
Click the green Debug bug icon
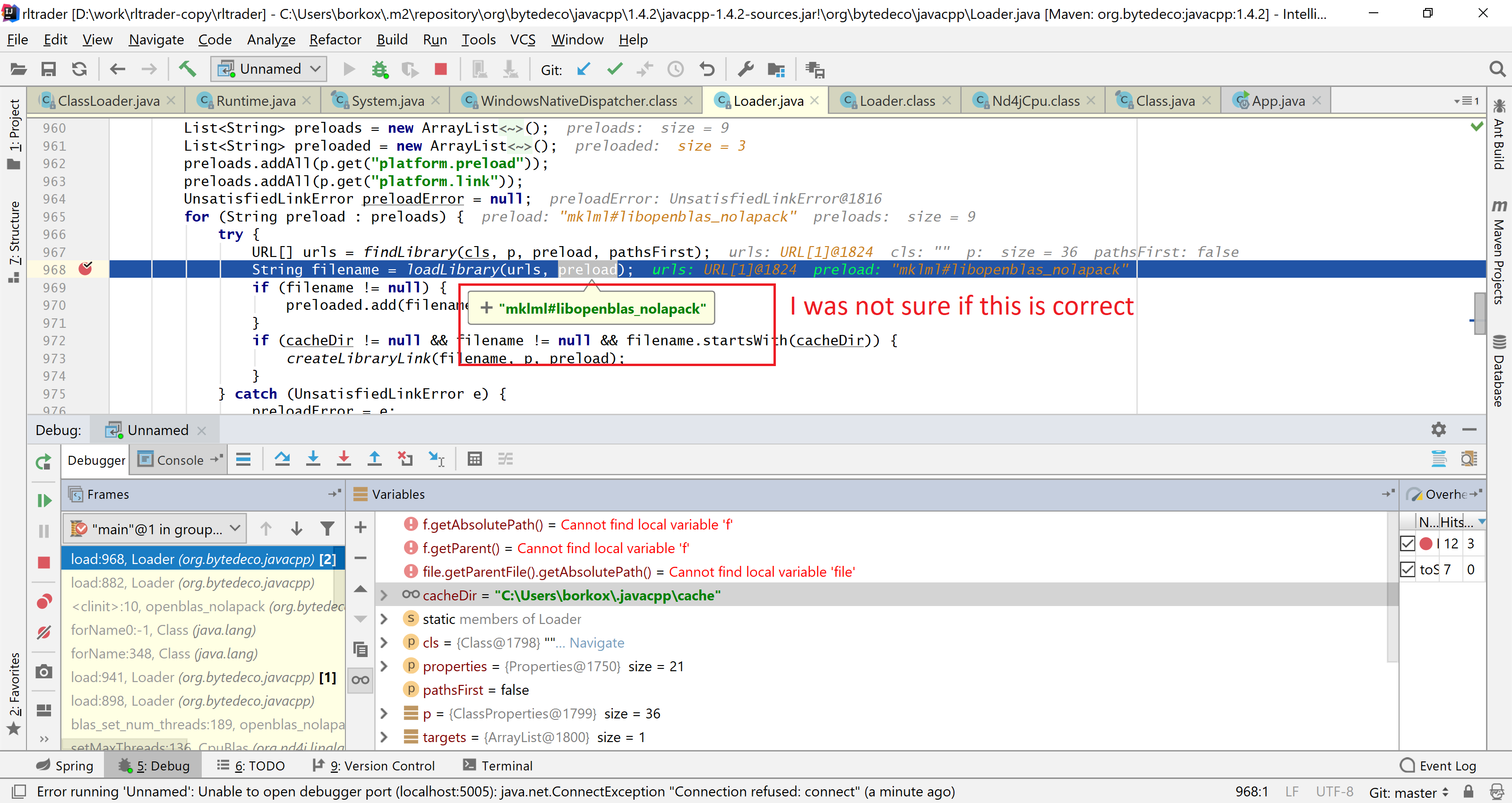(x=380, y=70)
